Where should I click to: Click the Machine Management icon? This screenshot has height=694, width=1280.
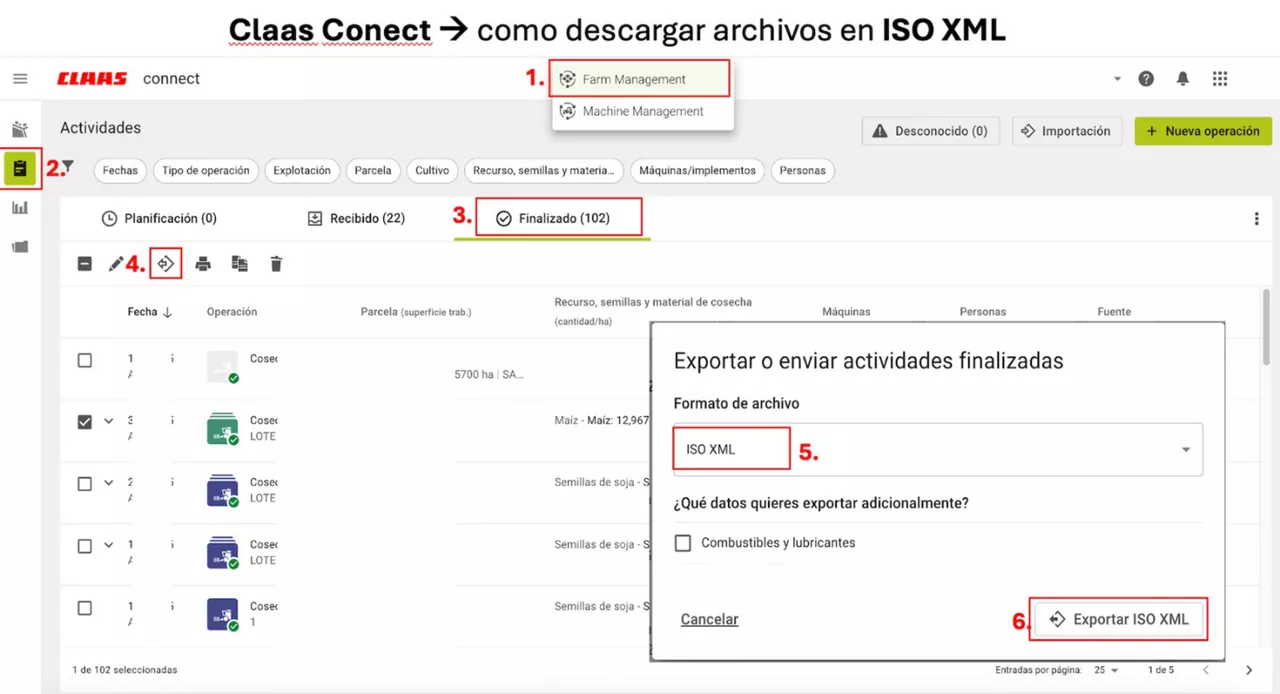(x=568, y=112)
